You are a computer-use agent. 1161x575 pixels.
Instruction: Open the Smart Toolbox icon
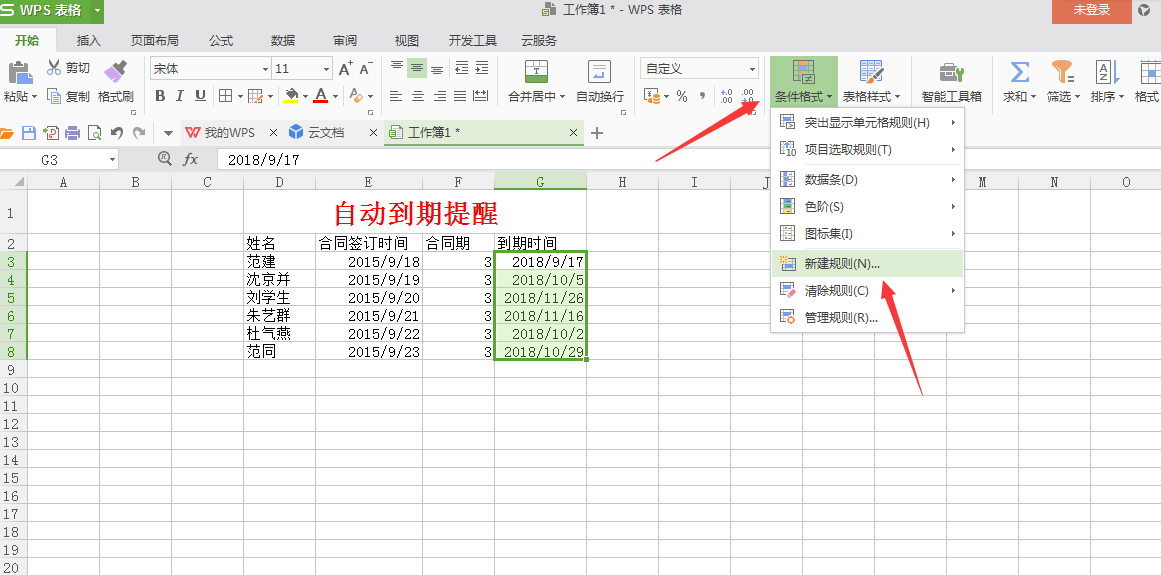point(951,72)
